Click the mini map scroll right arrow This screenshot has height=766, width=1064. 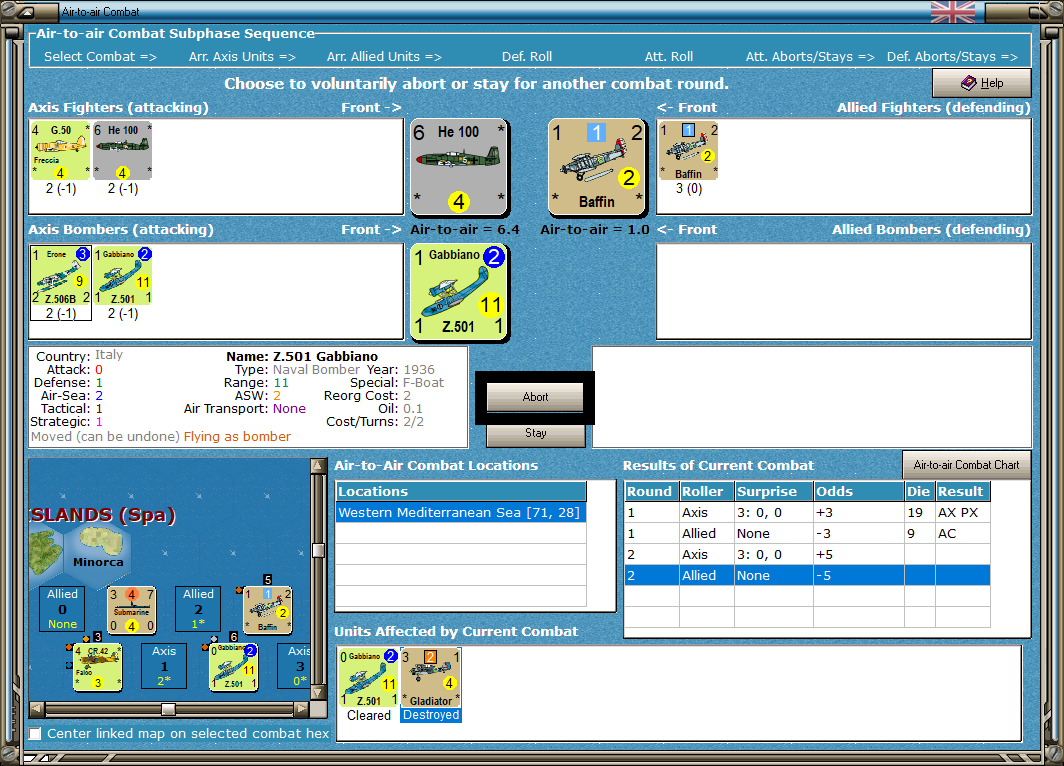coord(302,708)
